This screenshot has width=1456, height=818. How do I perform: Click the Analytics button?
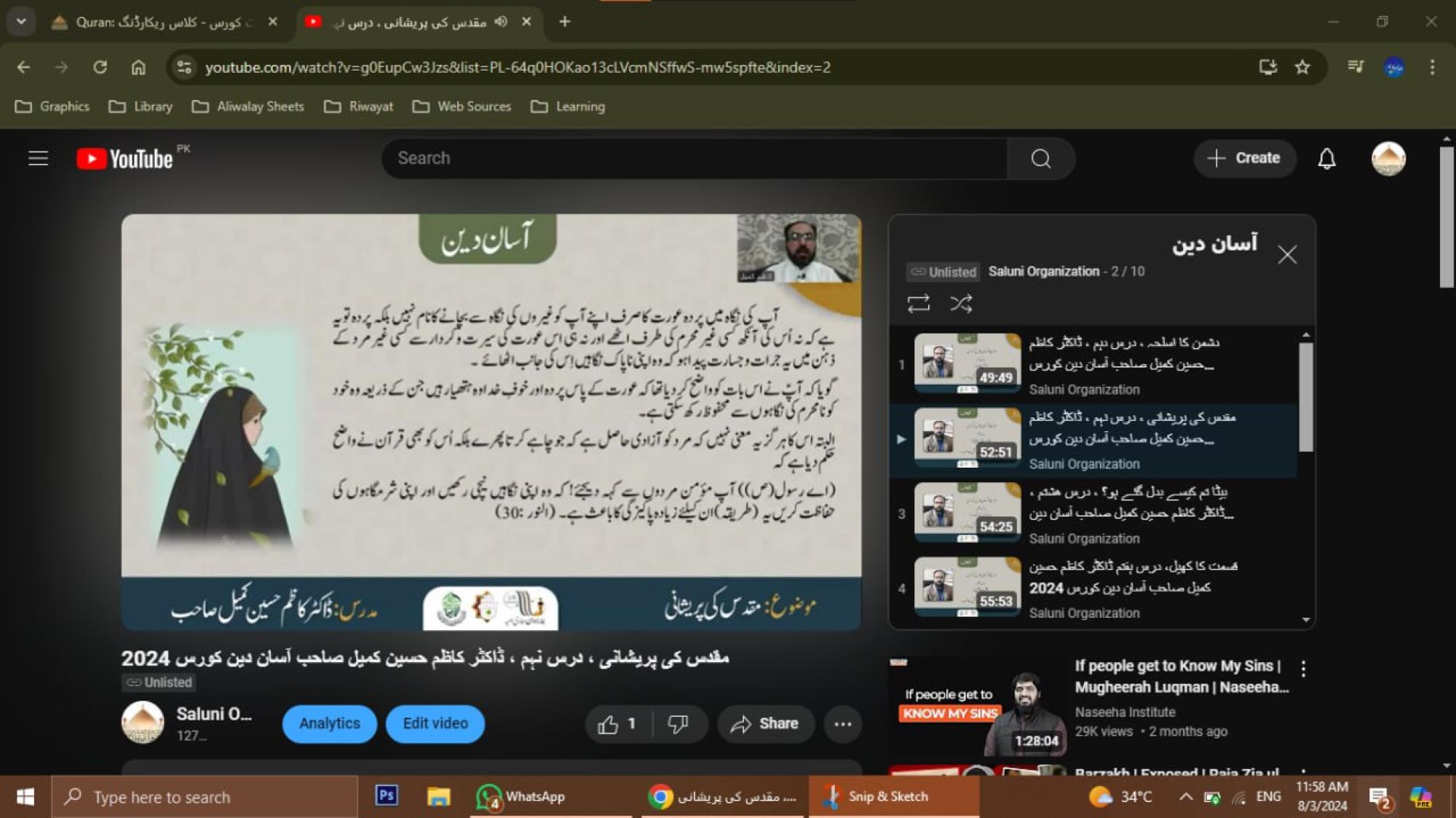click(x=329, y=724)
